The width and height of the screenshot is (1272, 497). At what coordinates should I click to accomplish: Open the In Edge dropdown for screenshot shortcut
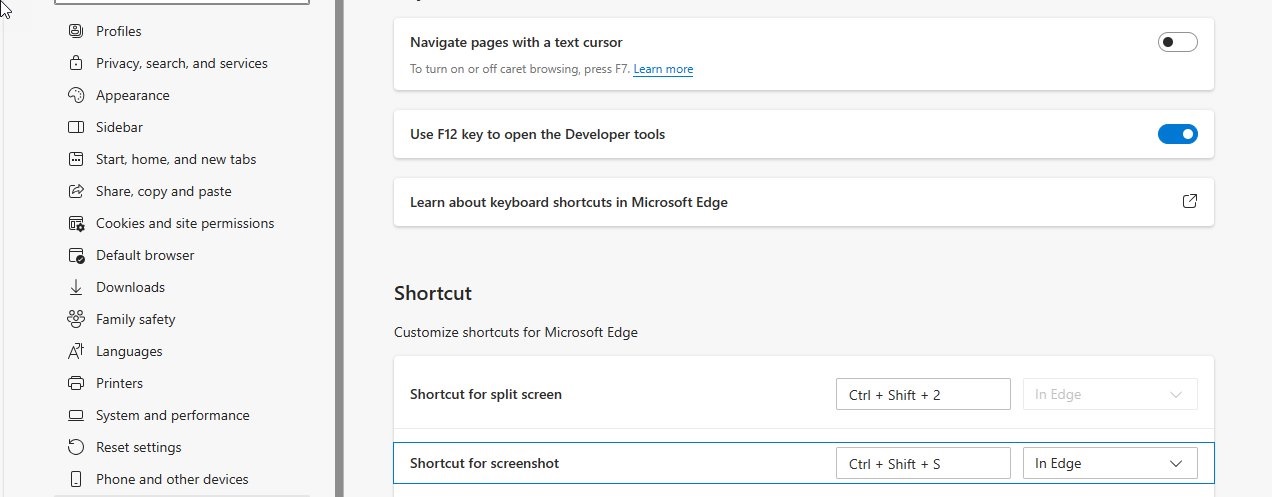[x=1110, y=463]
